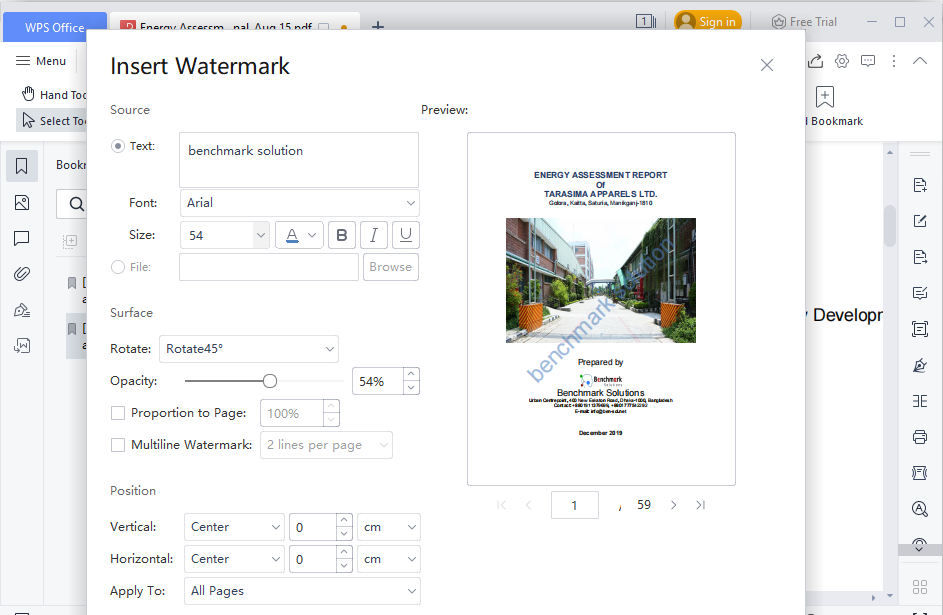Select the File source radio button
This screenshot has width=943, height=615.
tap(118, 267)
